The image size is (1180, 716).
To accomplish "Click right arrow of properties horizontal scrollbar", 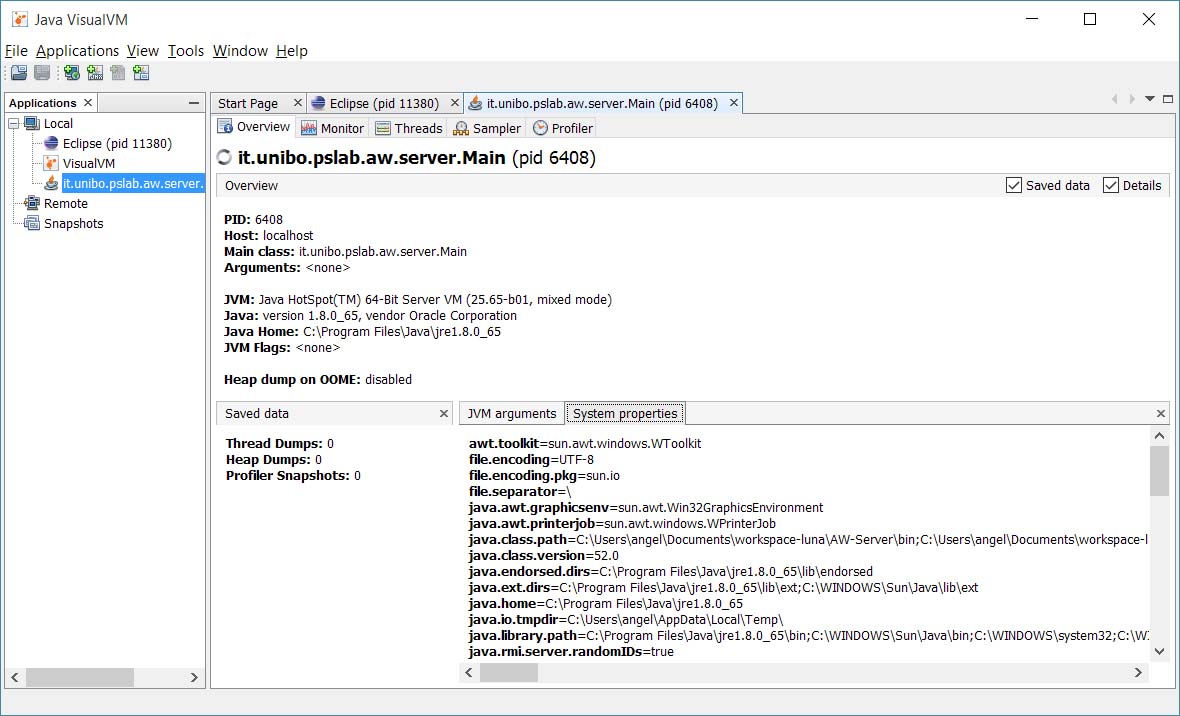I will [x=1139, y=672].
